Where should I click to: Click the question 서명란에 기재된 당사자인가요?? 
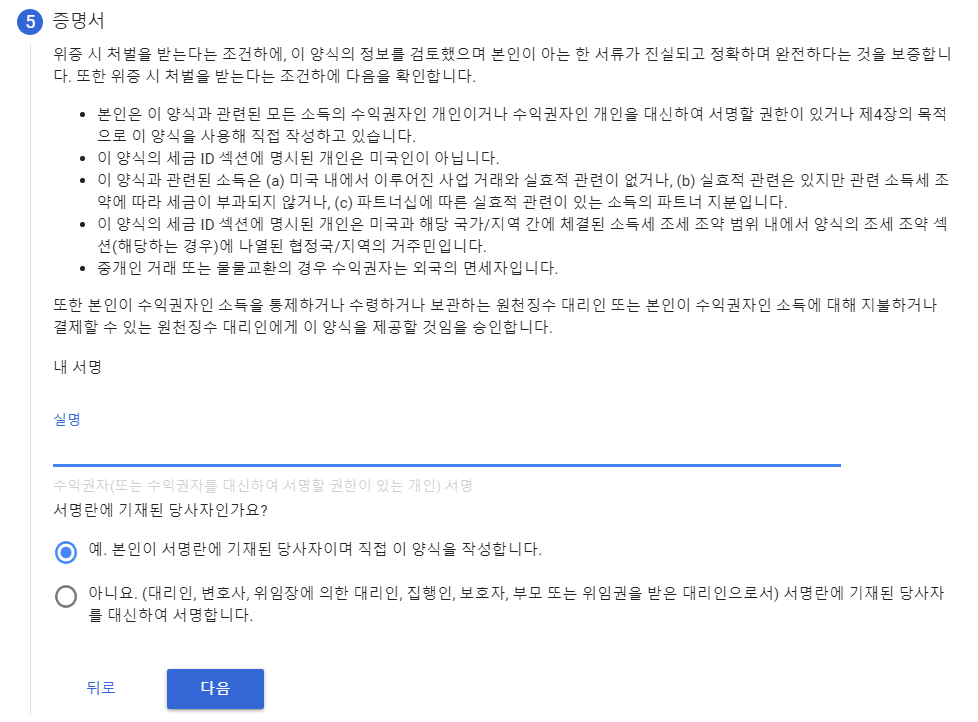[160, 510]
